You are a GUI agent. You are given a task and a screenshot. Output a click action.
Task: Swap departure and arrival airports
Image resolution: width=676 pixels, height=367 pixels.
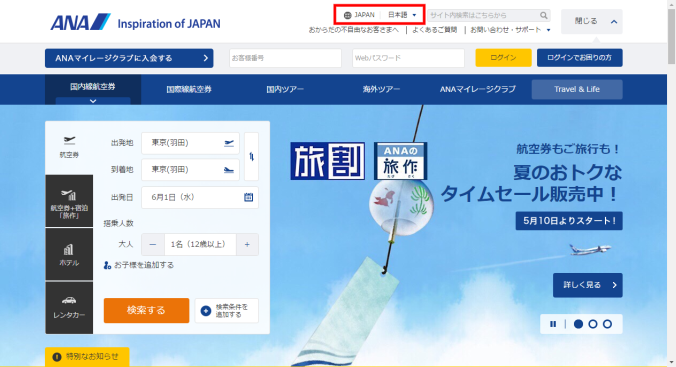click(251, 157)
